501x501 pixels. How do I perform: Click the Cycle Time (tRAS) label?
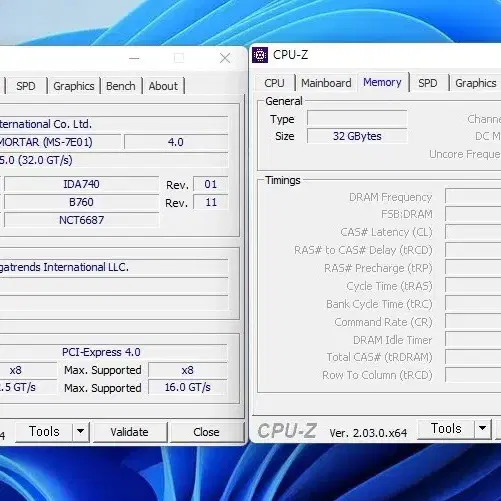389,286
